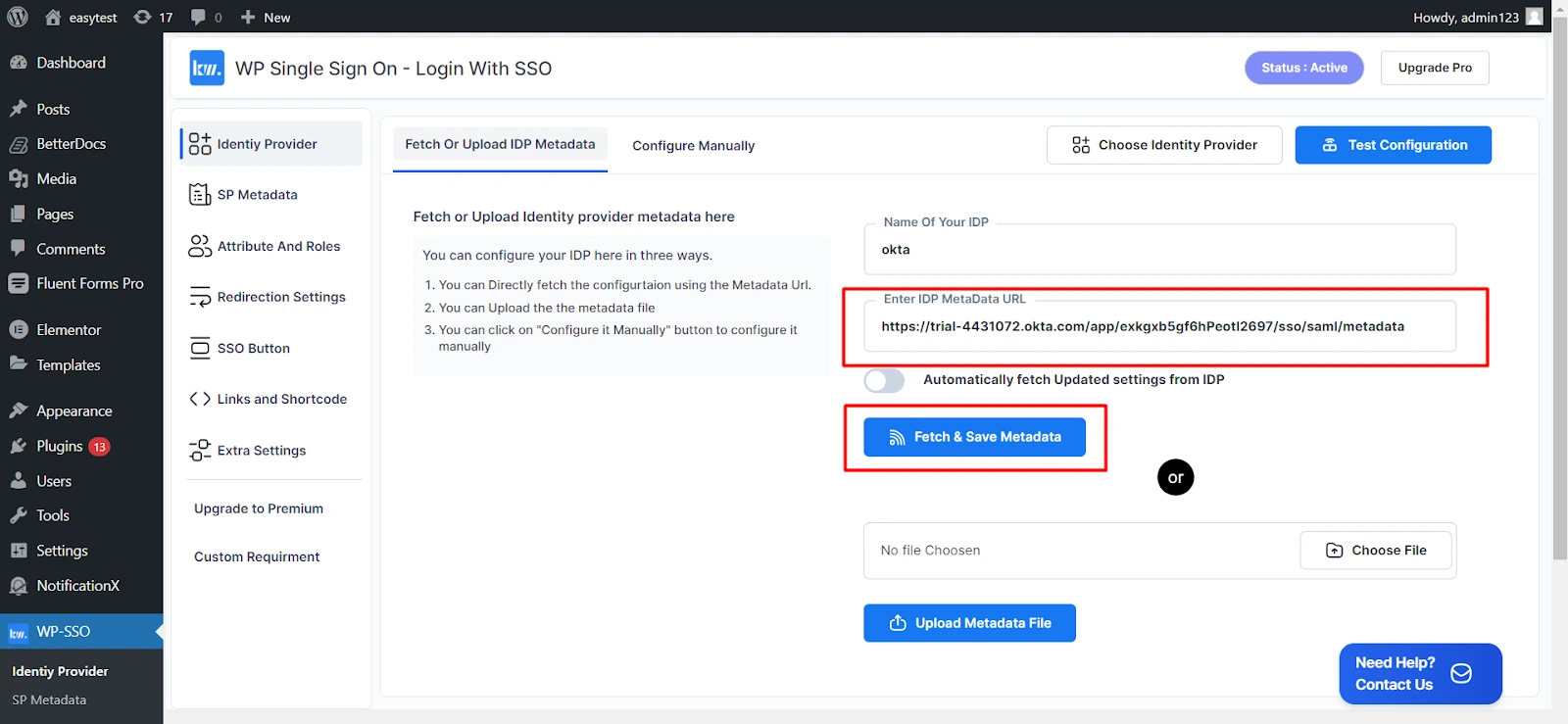Click the Settings sidebar icon

click(x=18, y=551)
